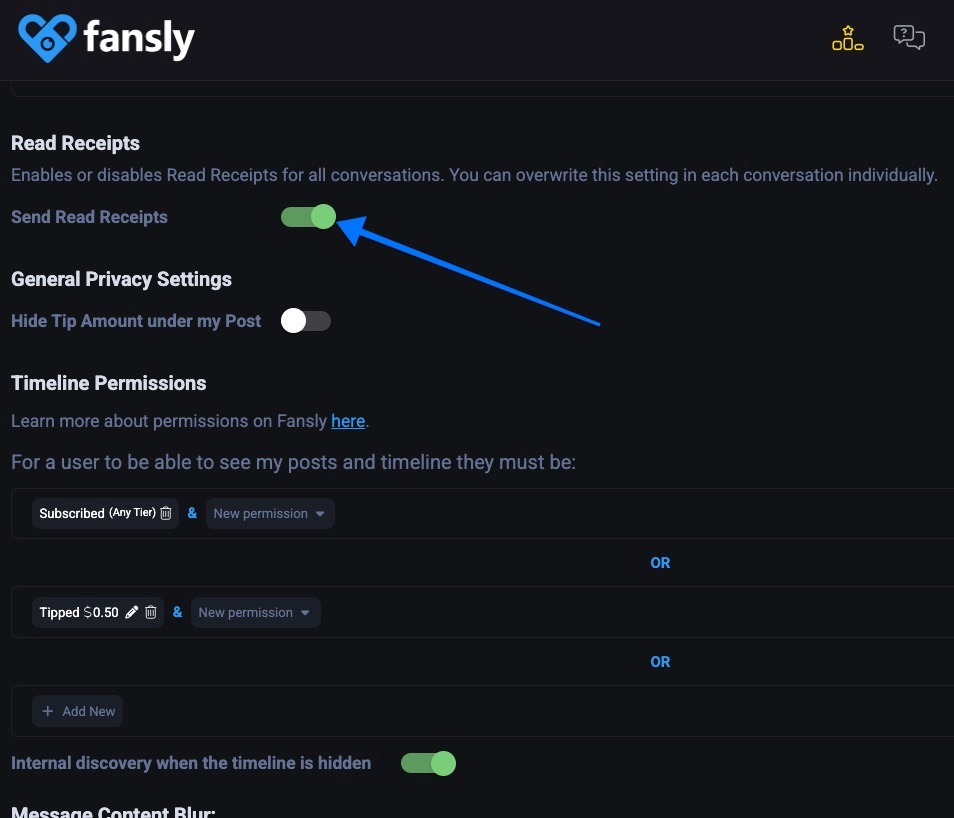
Task: Follow the "here" permissions link
Action: click(x=348, y=421)
